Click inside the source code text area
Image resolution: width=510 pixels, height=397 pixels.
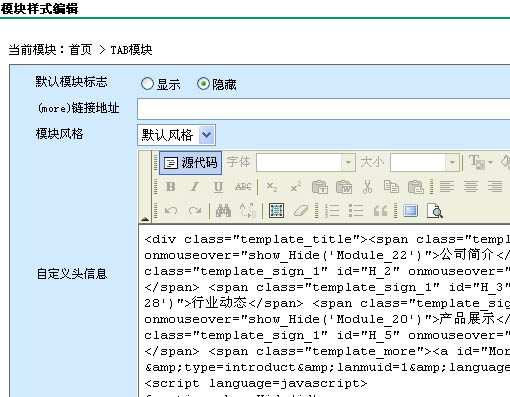324,311
